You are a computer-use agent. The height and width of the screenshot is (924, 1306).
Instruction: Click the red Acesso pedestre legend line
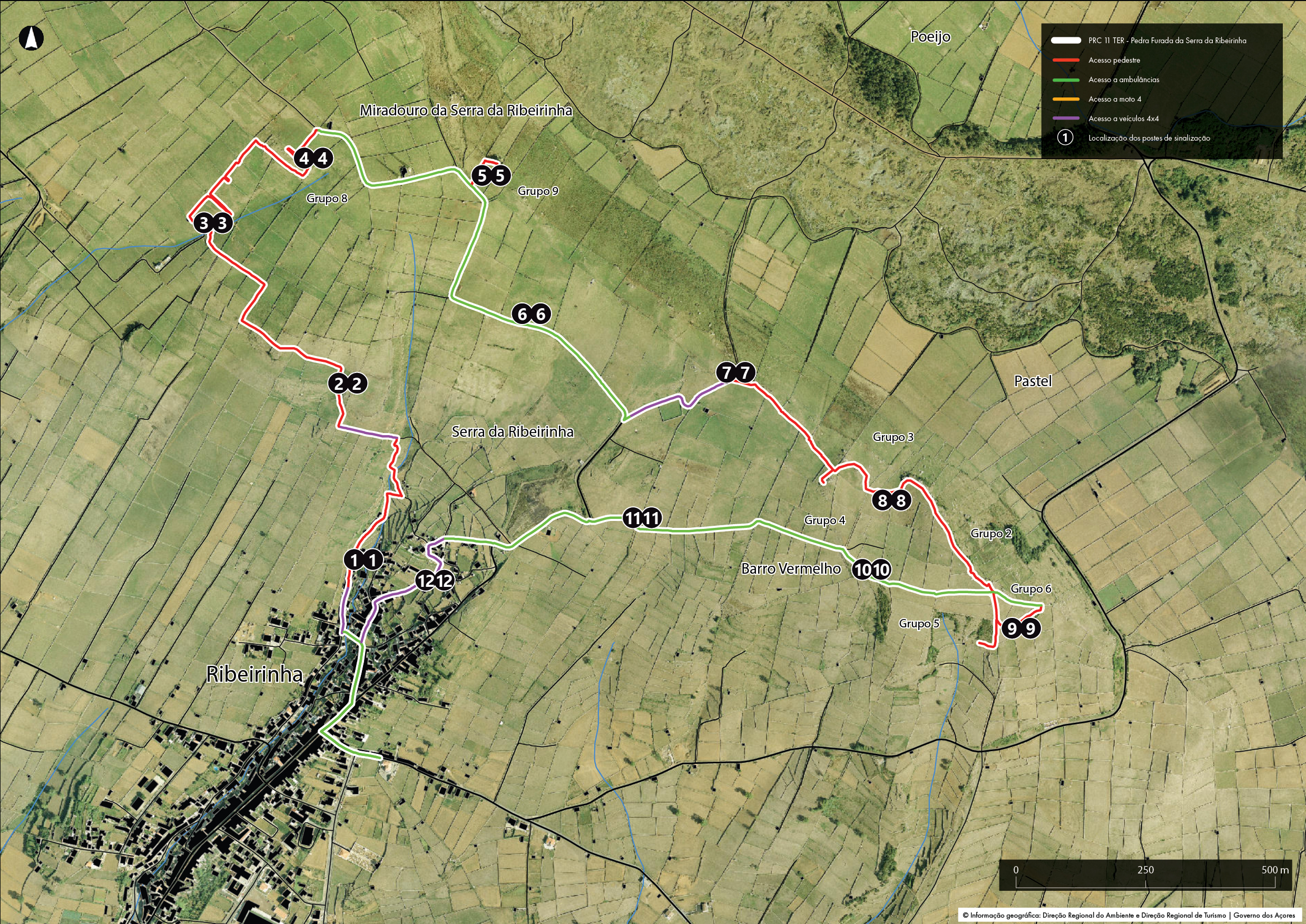pyautogui.click(x=1066, y=60)
